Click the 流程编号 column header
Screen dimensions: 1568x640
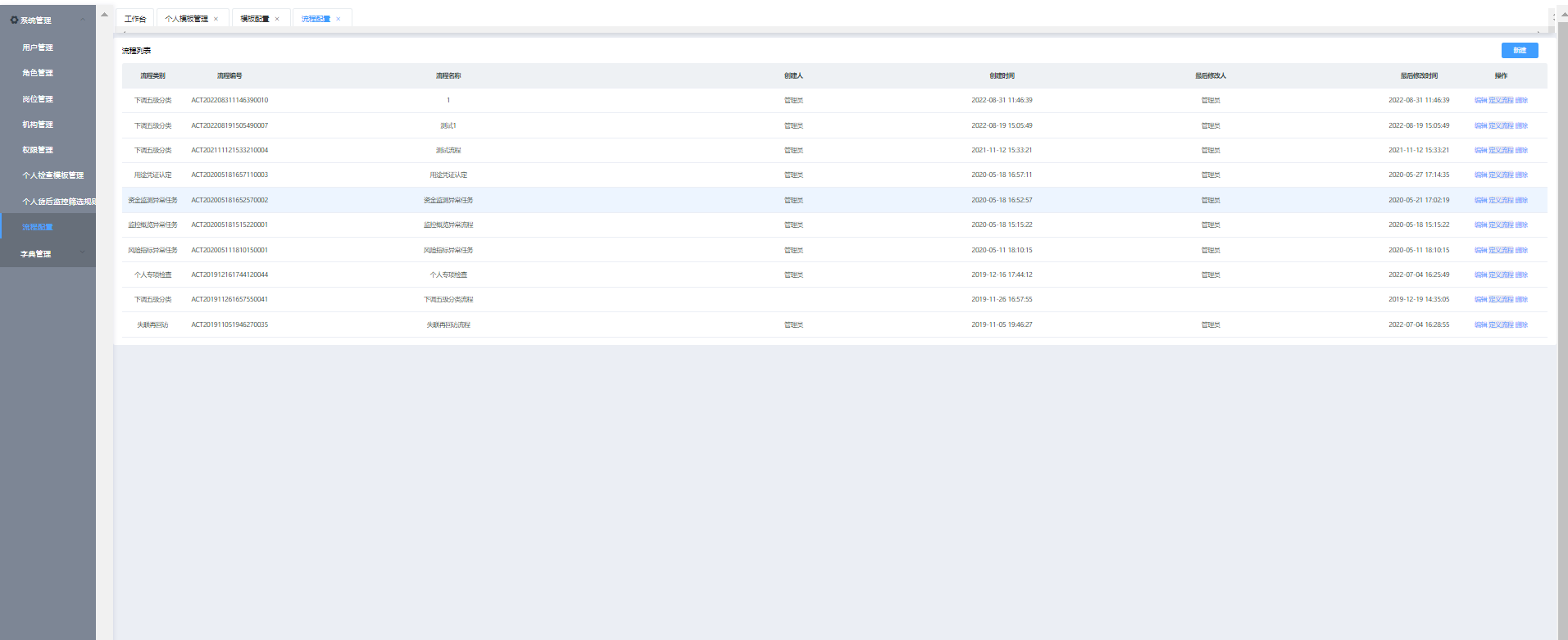[230, 75]
